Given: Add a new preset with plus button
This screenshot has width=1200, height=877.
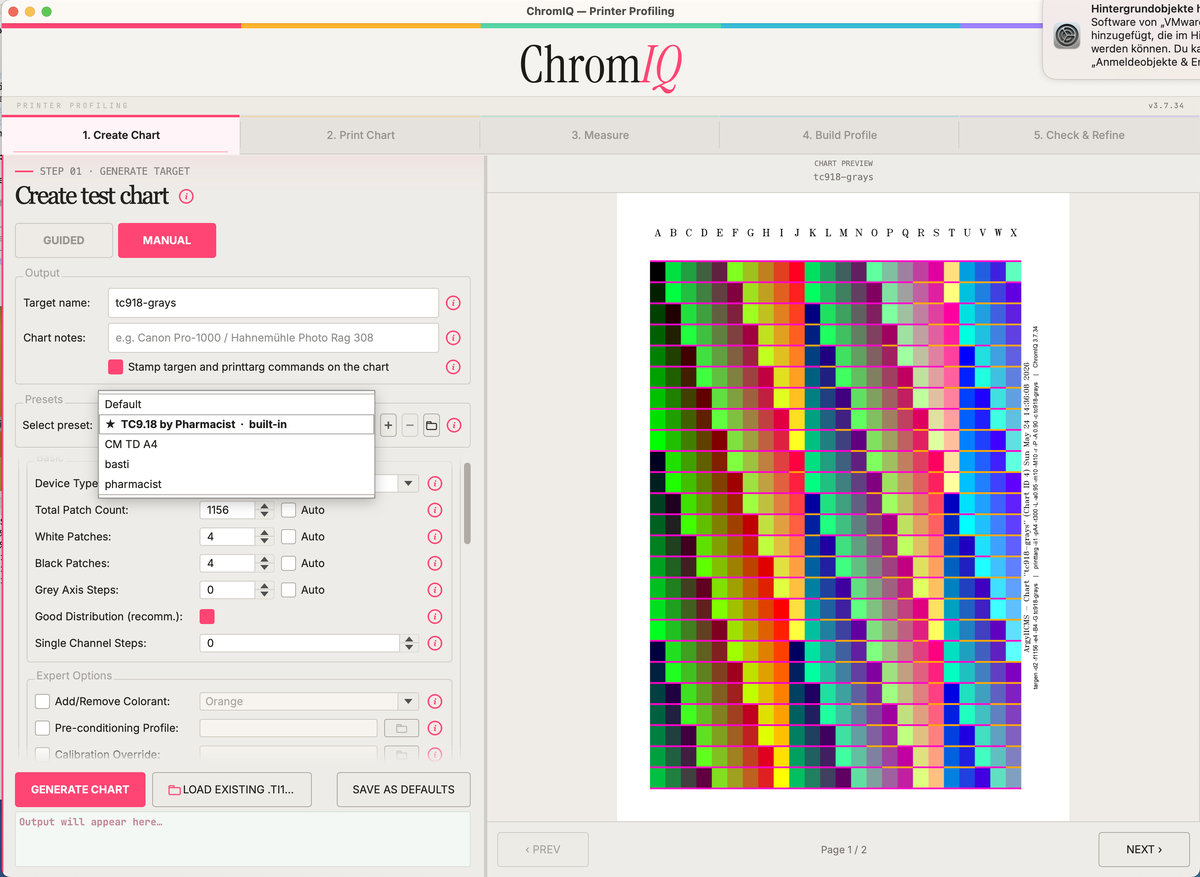Looking at the screenshot, I should pyautogui.click(x=388, y=425).
